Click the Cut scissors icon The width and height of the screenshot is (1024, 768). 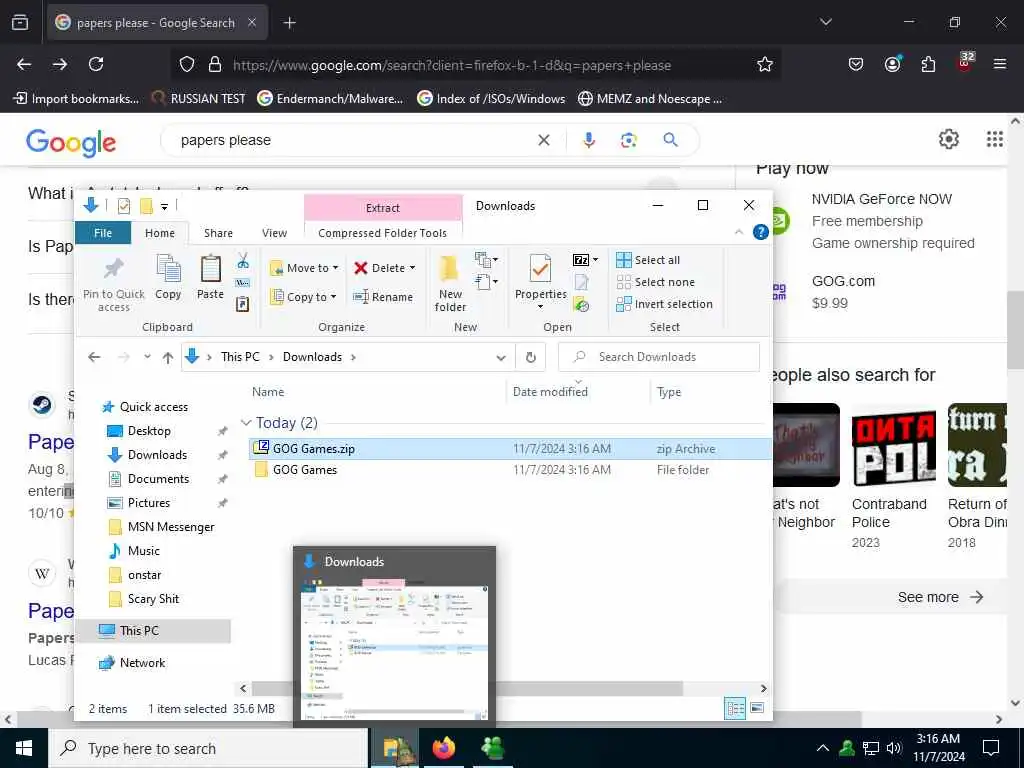point(243,261)
